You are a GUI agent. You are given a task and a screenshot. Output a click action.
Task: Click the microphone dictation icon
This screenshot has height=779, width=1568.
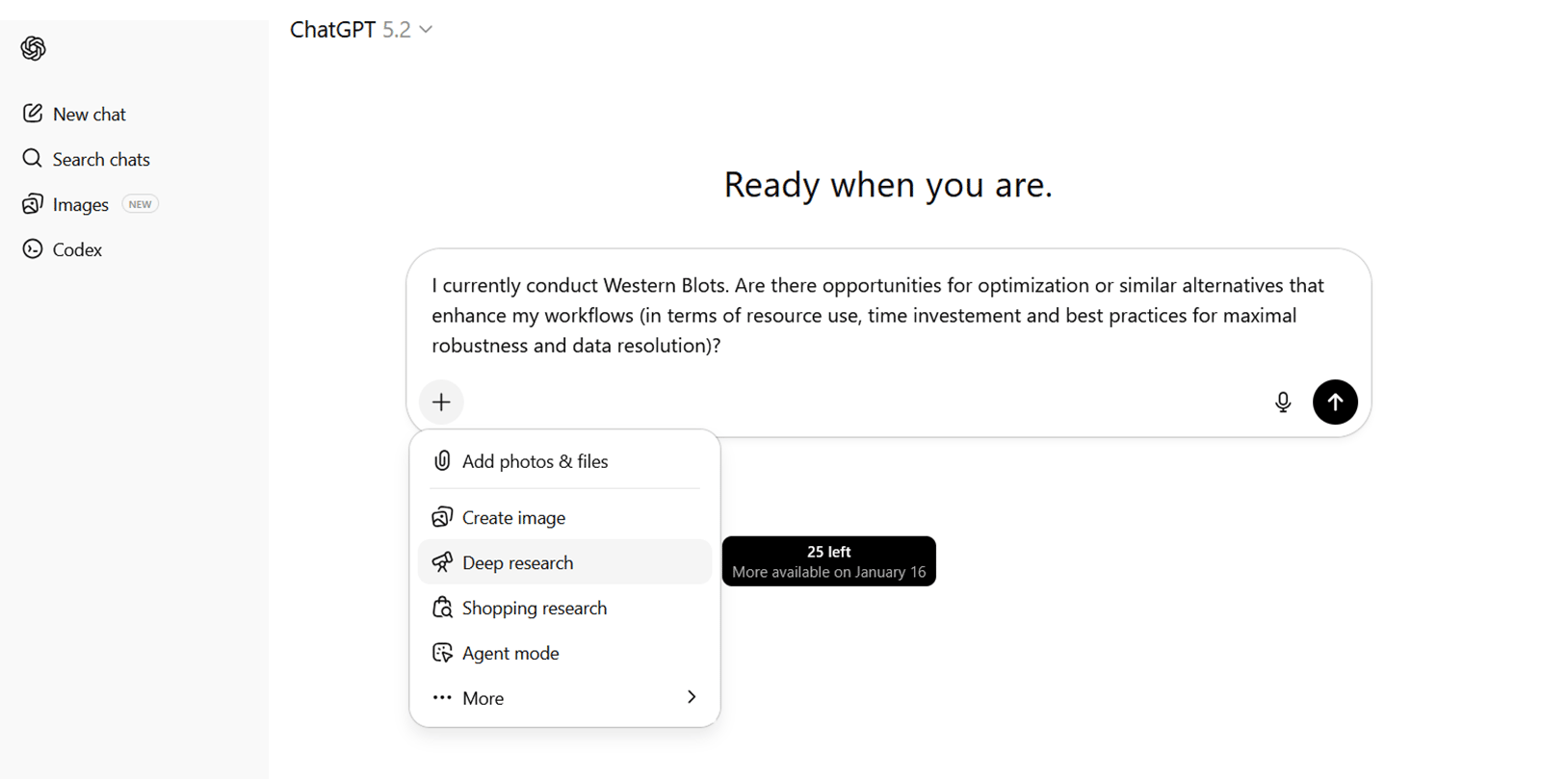point(1282,402)
